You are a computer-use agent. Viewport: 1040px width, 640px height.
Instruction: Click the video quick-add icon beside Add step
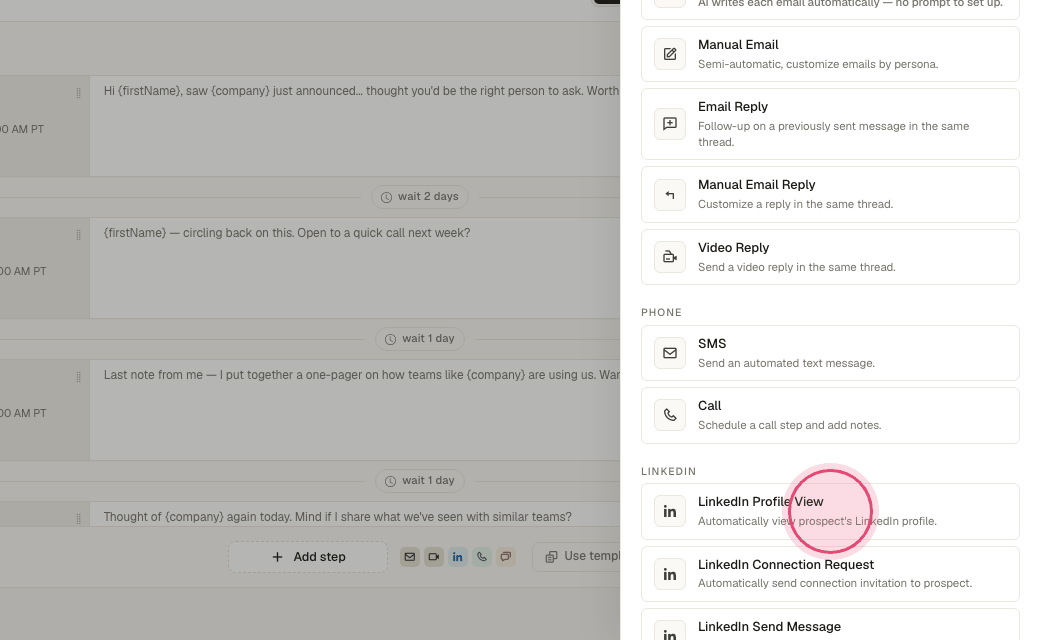click(434, 557)
